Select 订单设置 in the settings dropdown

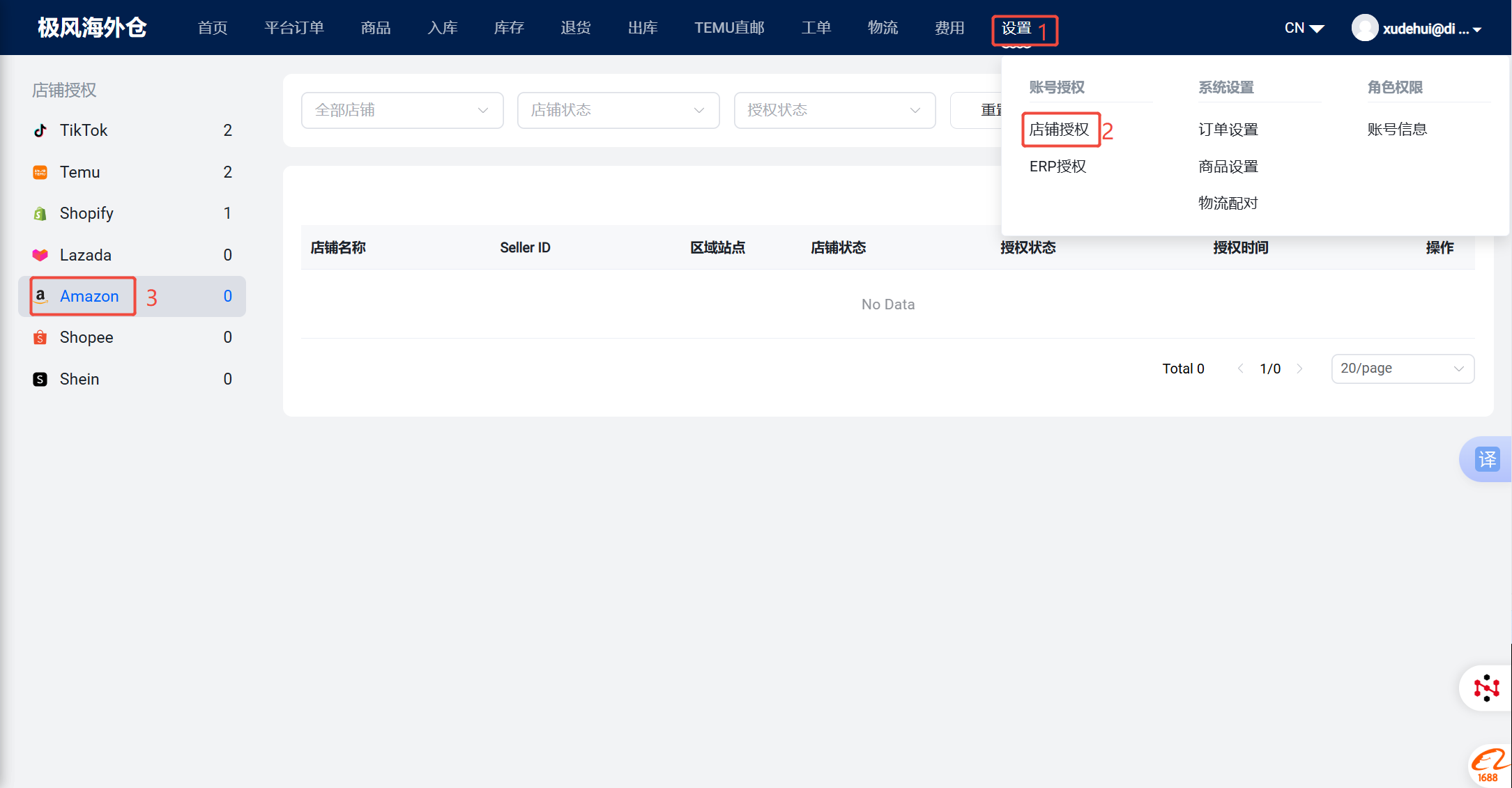point(1228,130)
